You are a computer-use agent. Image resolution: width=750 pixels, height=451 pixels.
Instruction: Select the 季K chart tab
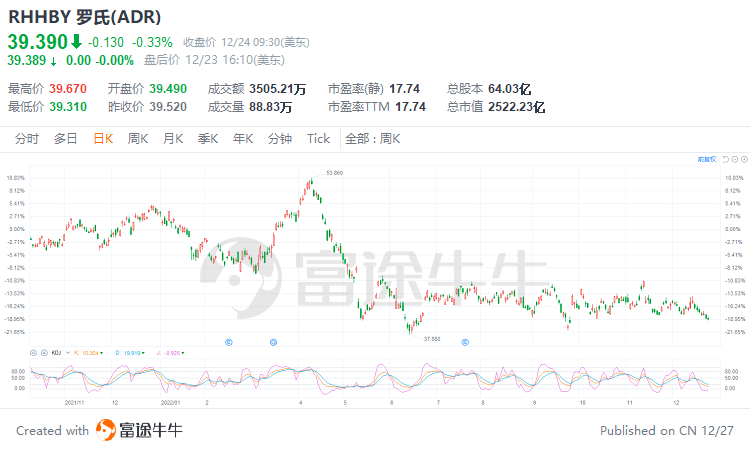208,139
